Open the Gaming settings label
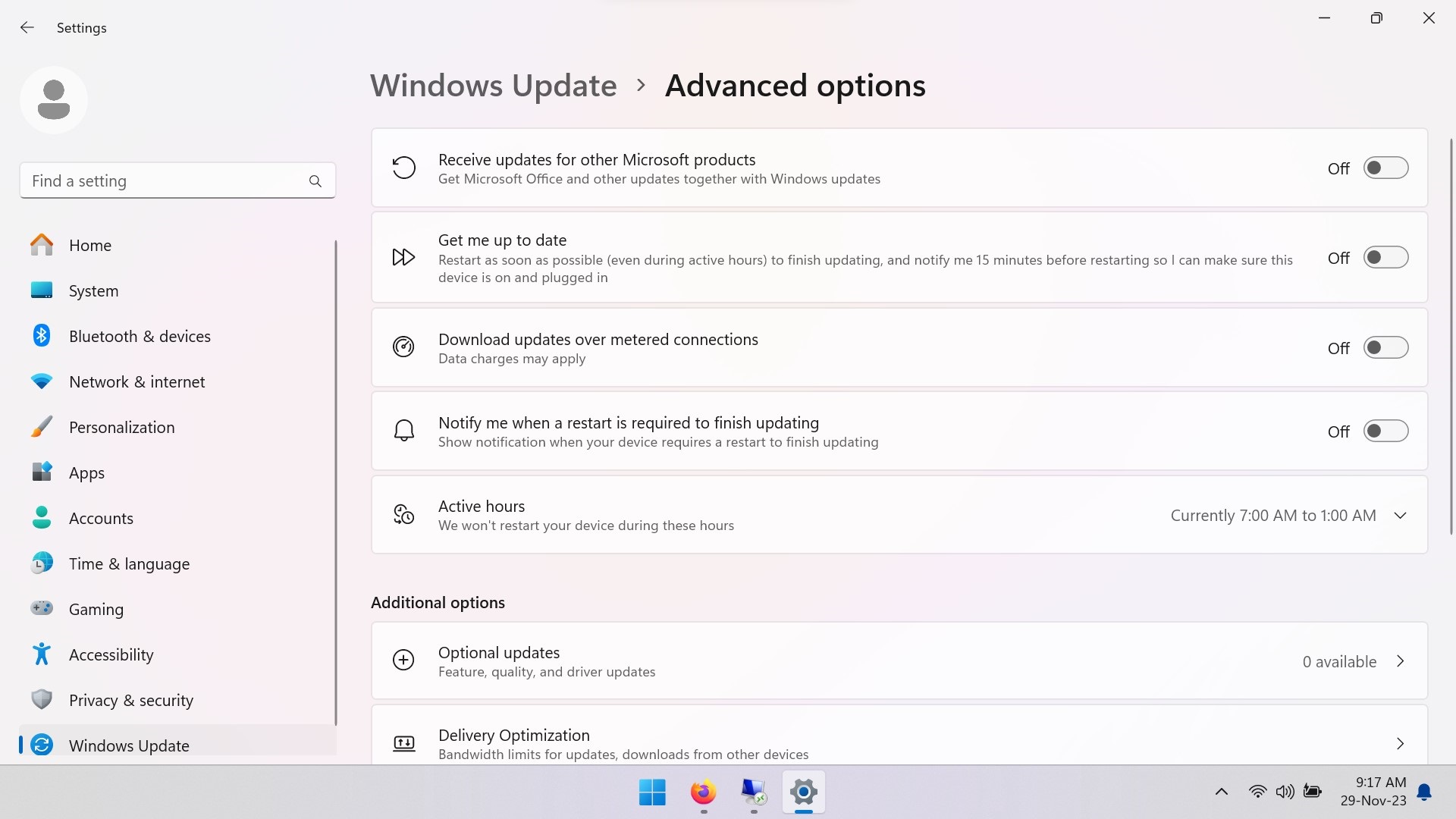 pos(96,610)
